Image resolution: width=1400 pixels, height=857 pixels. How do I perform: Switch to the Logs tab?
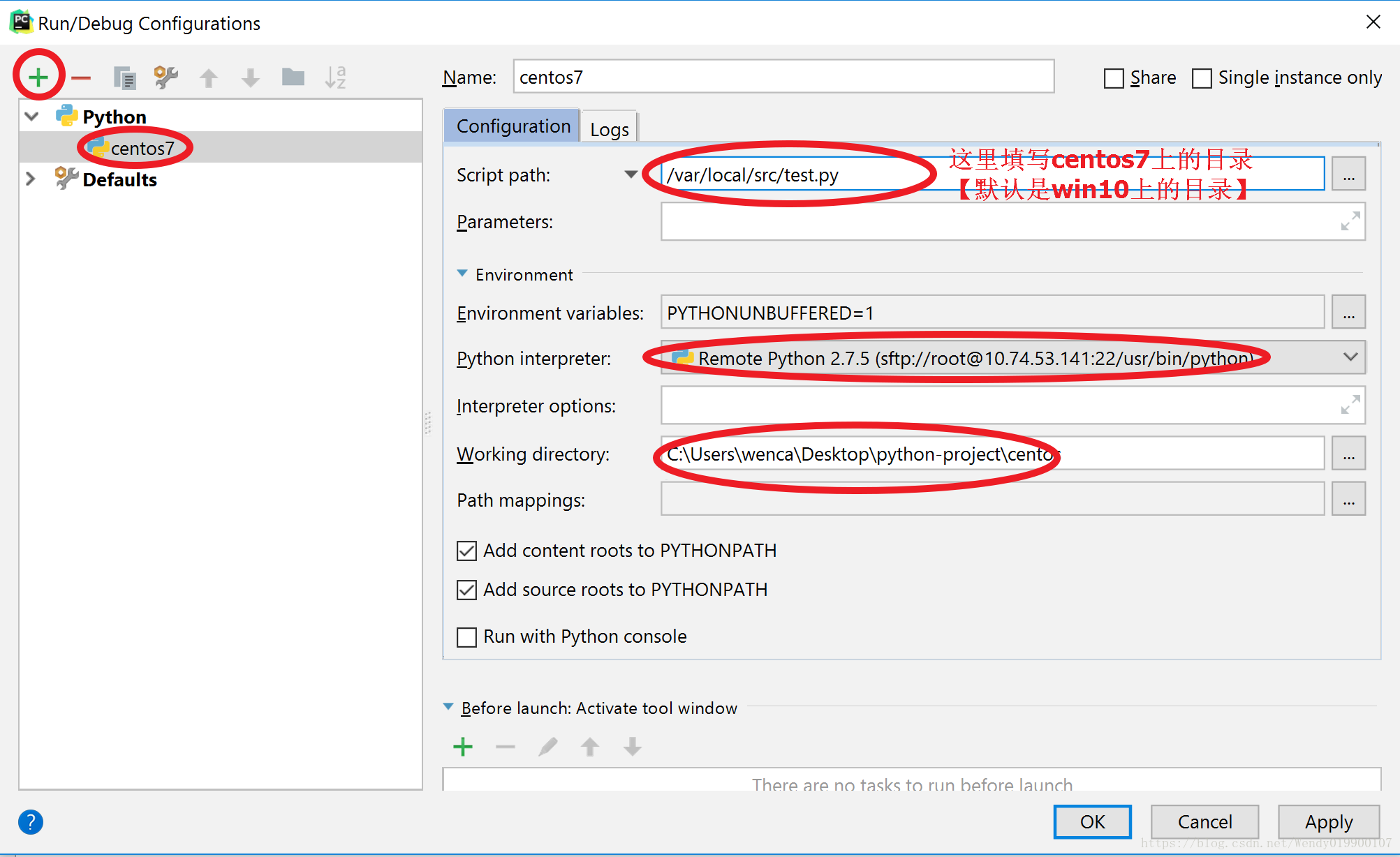(x=609, y=129)
